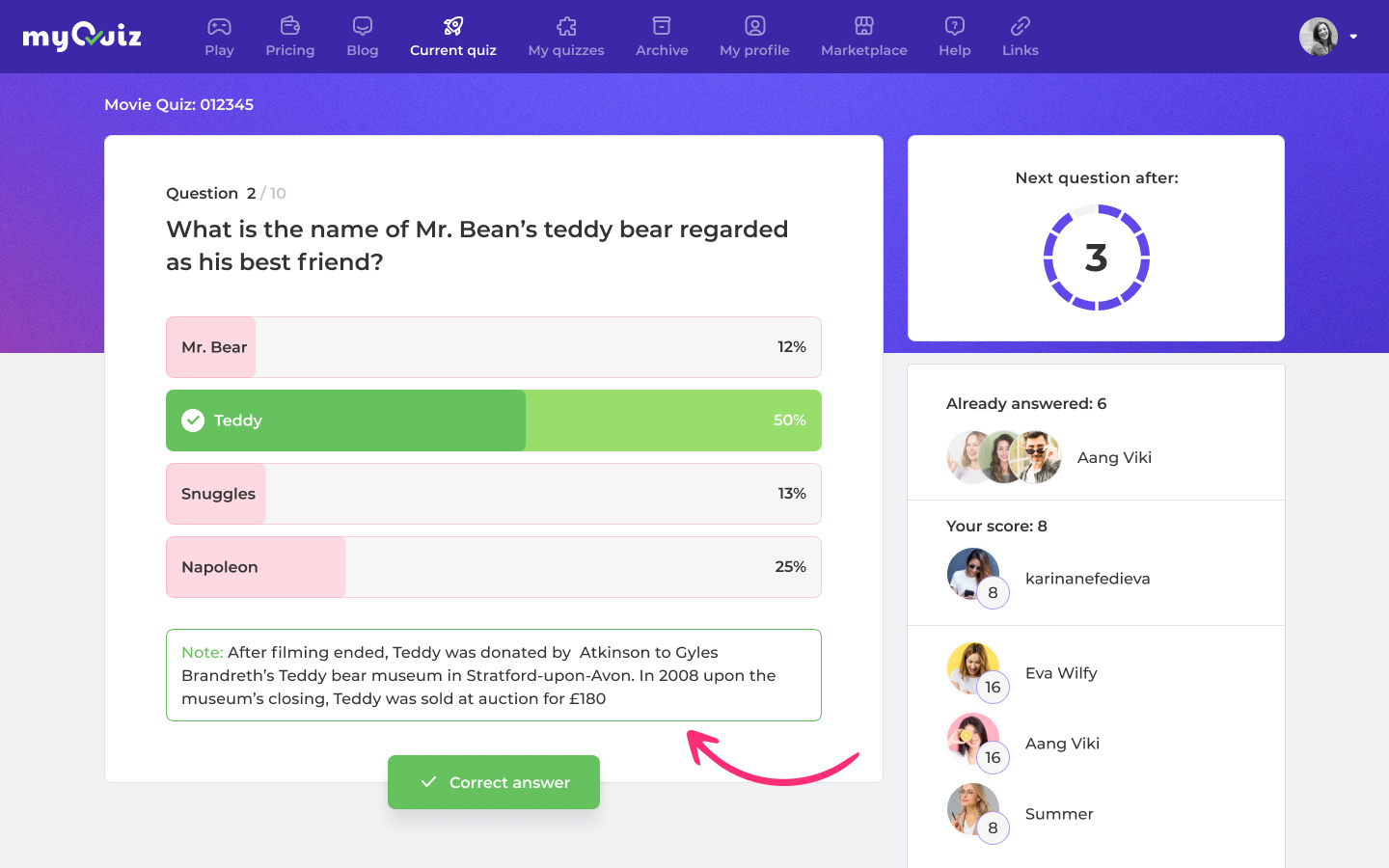Image resolution: width=1389 pixels, height=868 pixels.
Task: Click the Marketplace store icon
Action: tap(864, 26)
